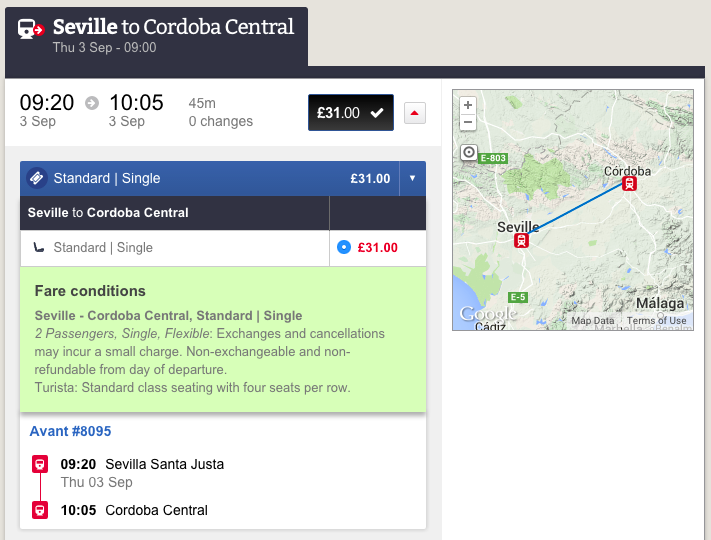Click the train icon in the journey header
Image resolution: width=711 pixels, height=540 pixels.
pos(30,29)
